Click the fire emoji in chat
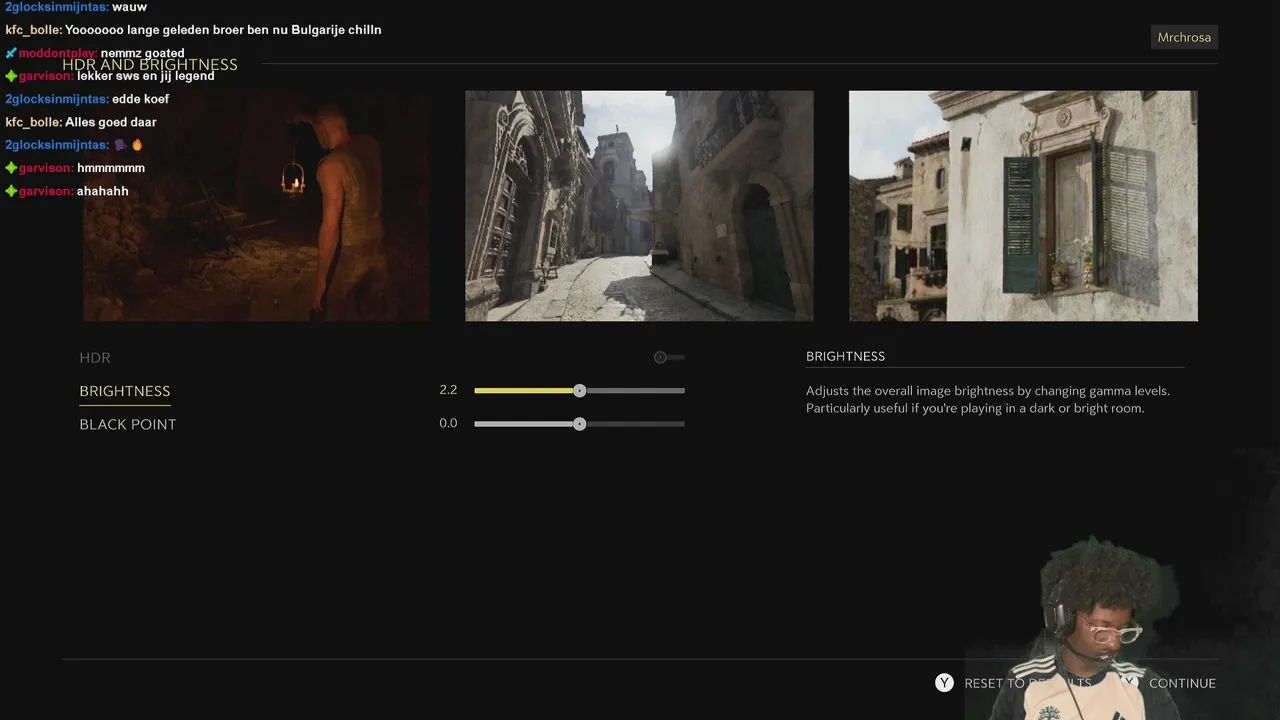The width and height of the screenshot is (1280, 720). (137, 145)
